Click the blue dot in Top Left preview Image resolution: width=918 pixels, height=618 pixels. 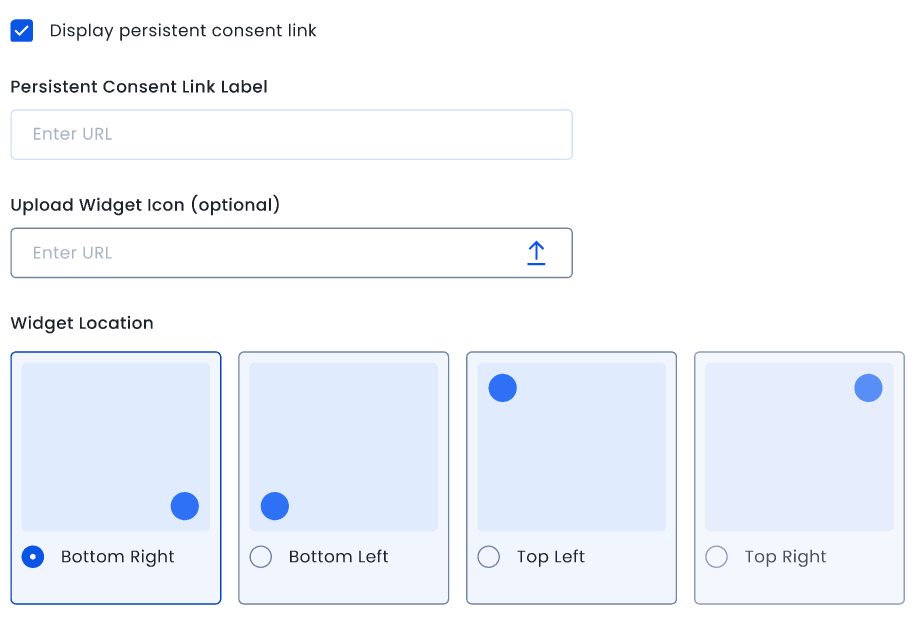pyautogui.click(x=502, y=388)
